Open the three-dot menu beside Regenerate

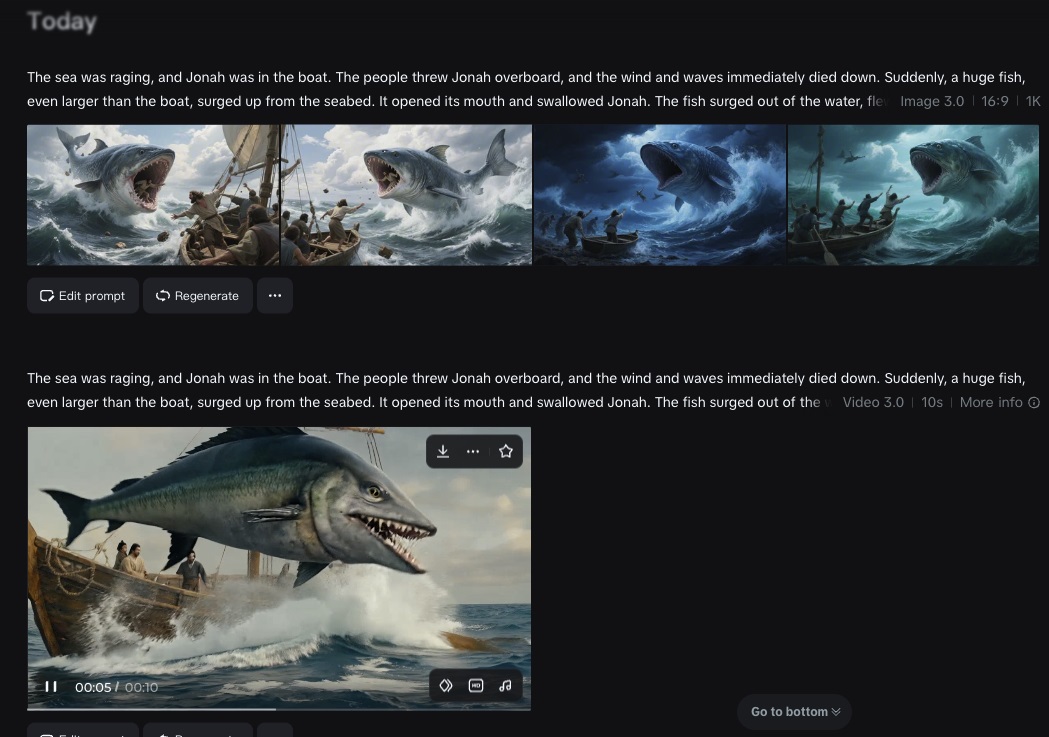coord(275,295)
